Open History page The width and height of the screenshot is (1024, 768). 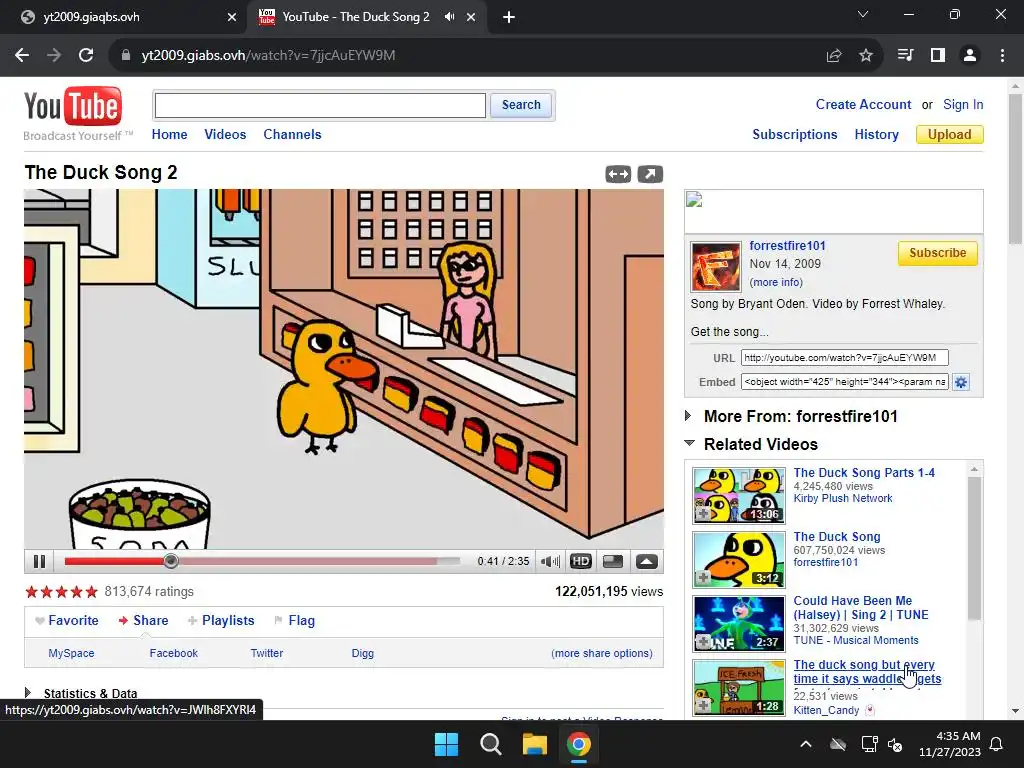(x=876, y=135)
